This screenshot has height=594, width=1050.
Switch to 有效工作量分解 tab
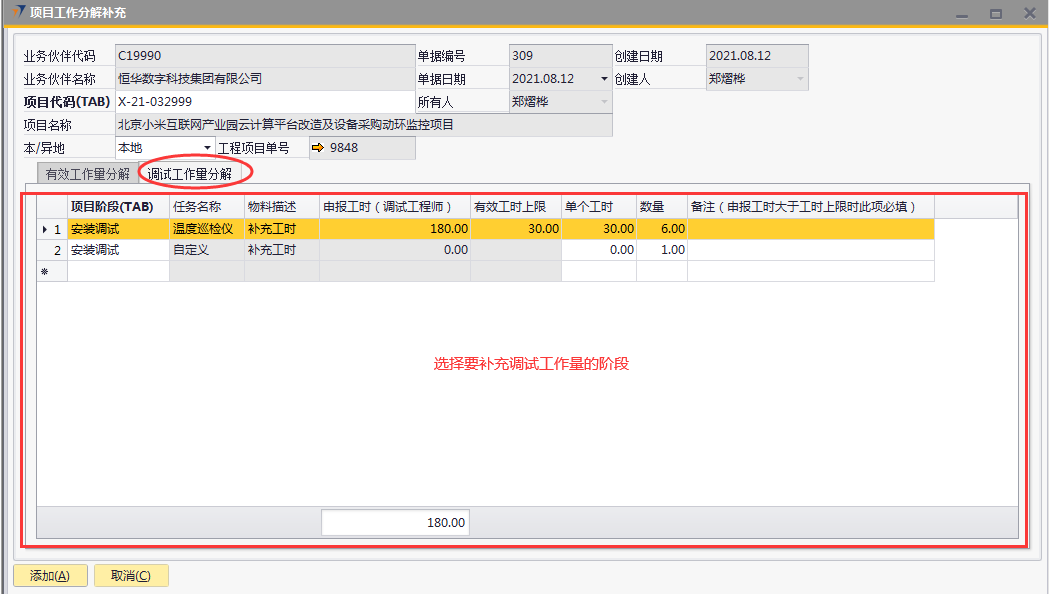(x=87, y=174)
